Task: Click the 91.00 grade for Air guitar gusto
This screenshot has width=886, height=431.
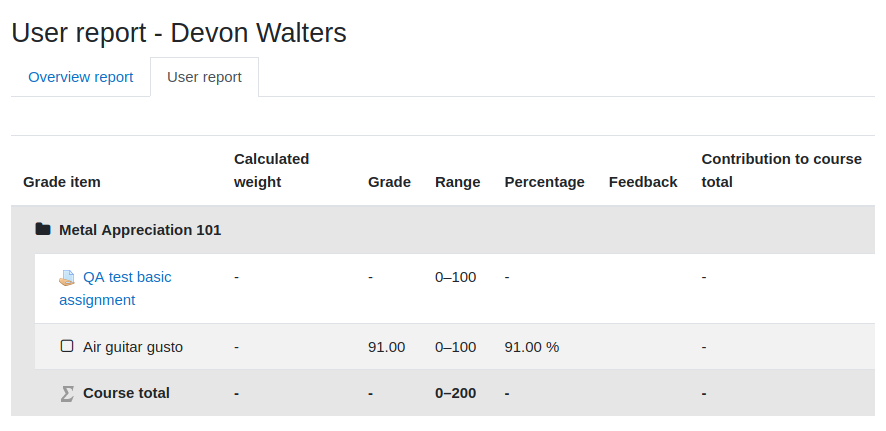Action: click(x=386, y=347)
